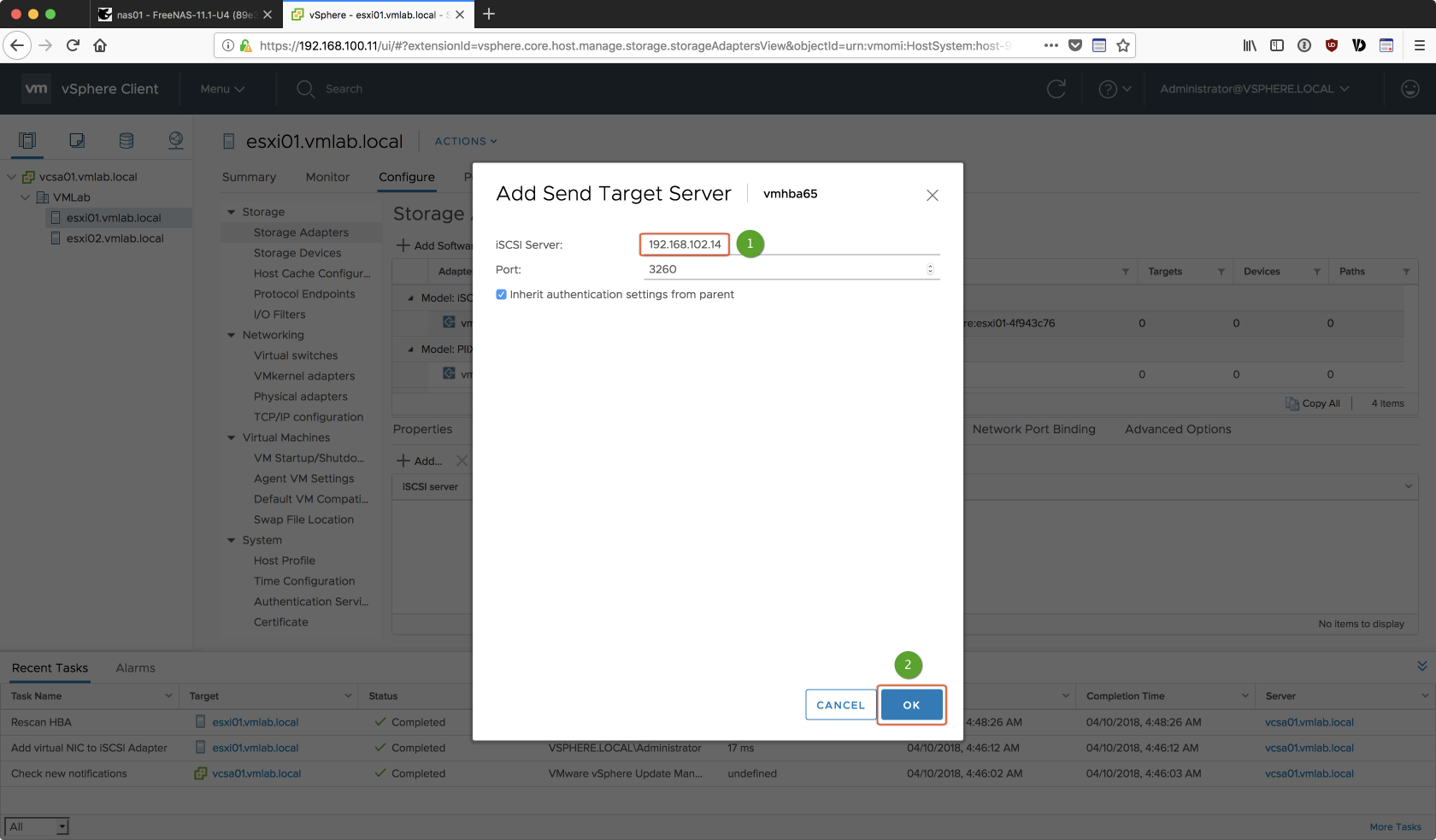Click the OK button in dialog
This screenshot has height=840, width=1436.
point(911,705)
